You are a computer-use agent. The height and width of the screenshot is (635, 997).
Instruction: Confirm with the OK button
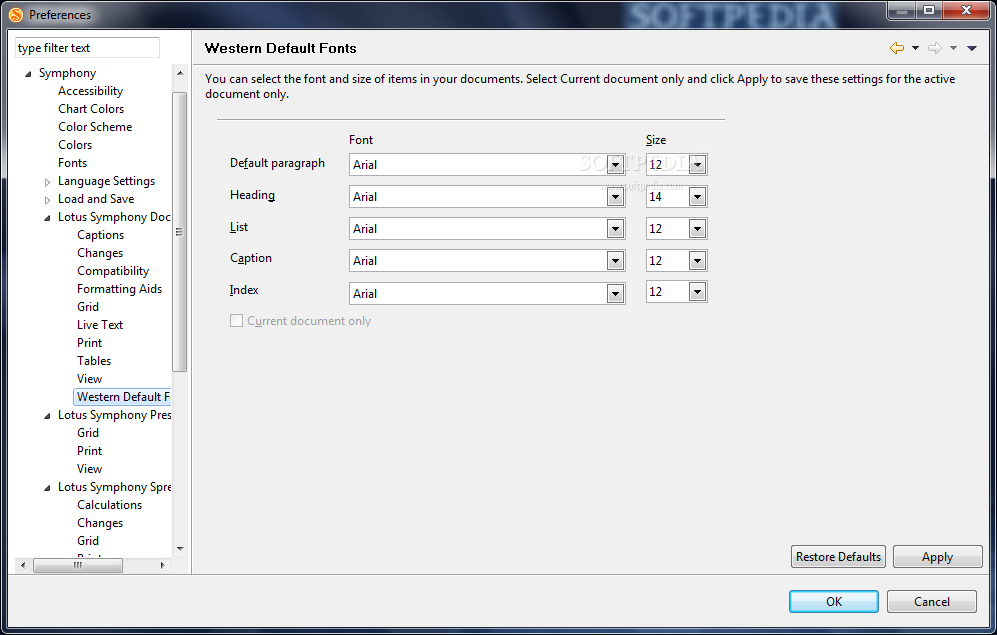coord(834,601)
